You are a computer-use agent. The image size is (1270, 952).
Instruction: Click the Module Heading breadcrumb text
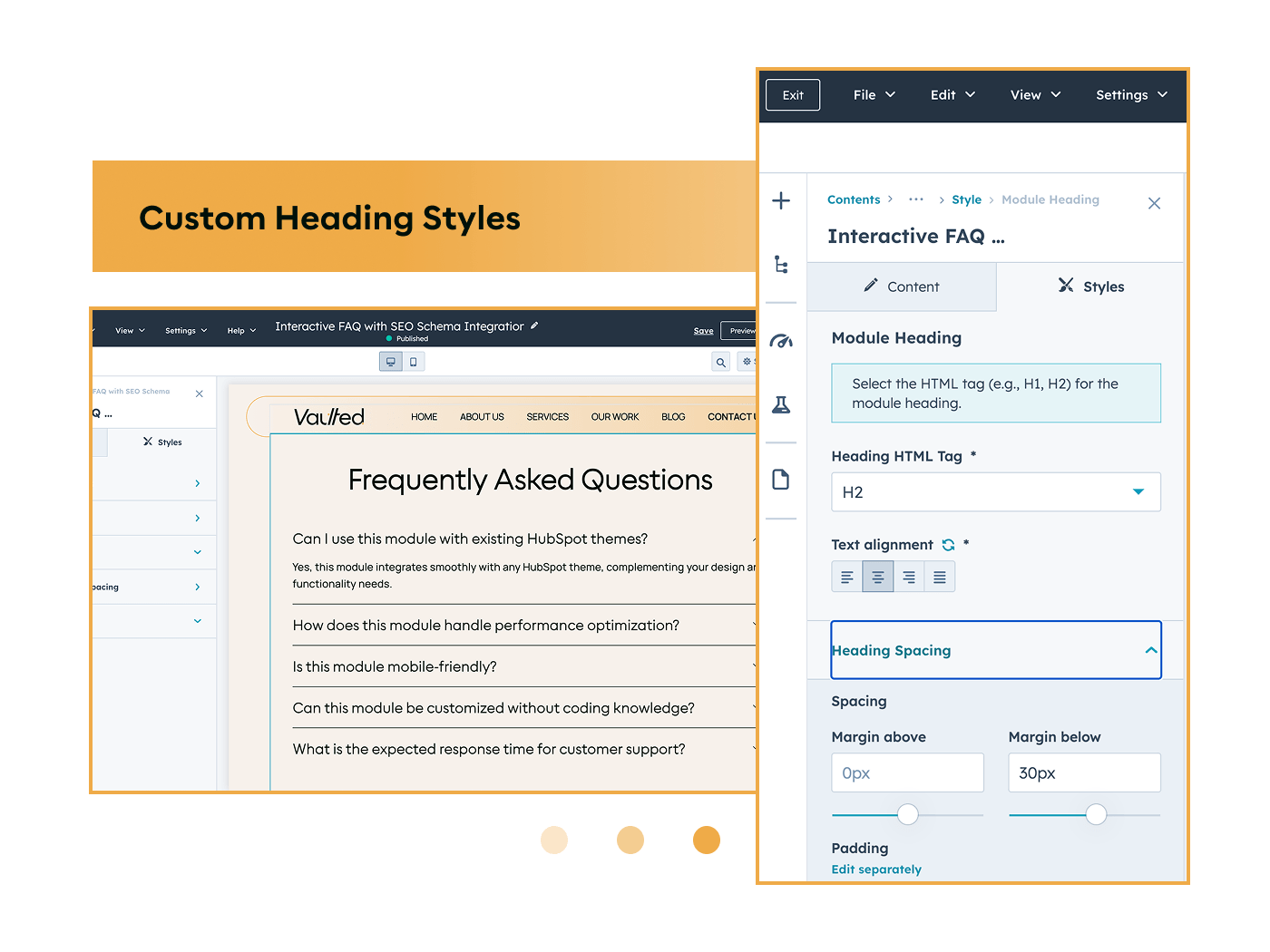[x=1050, y=199]
